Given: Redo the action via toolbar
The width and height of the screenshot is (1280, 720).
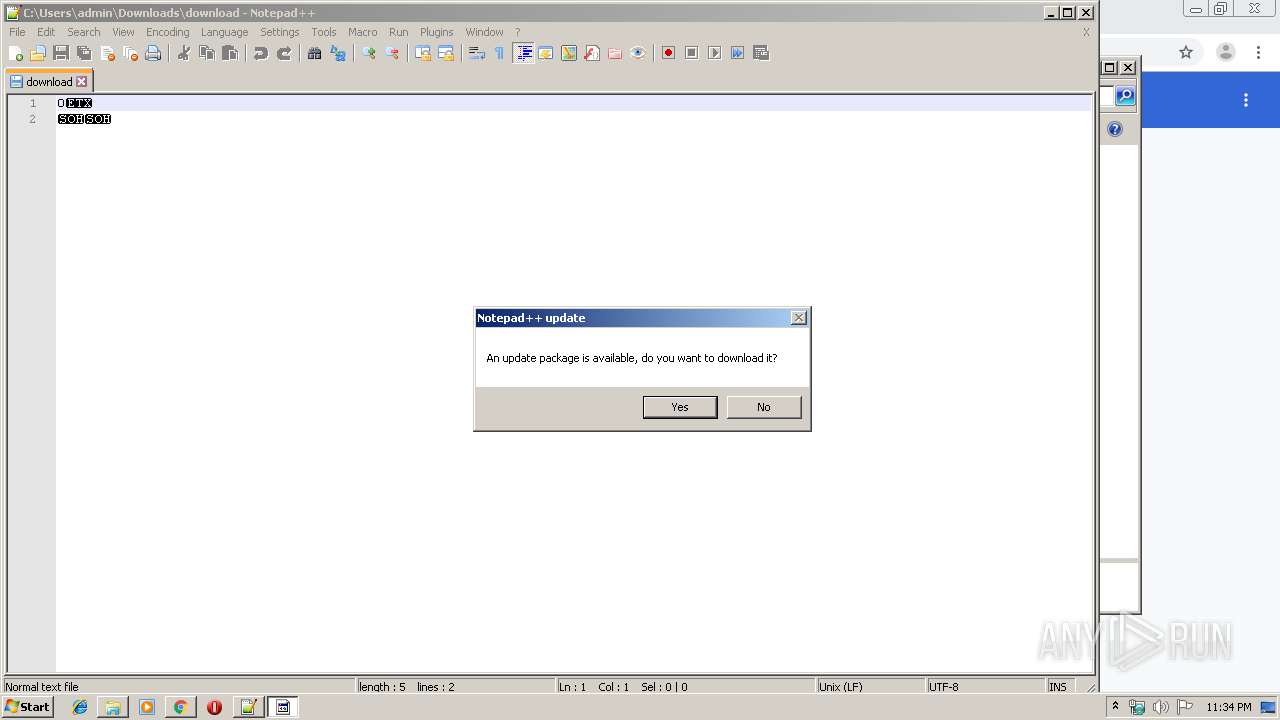Looking at the screenshot, I should [284, 53].
